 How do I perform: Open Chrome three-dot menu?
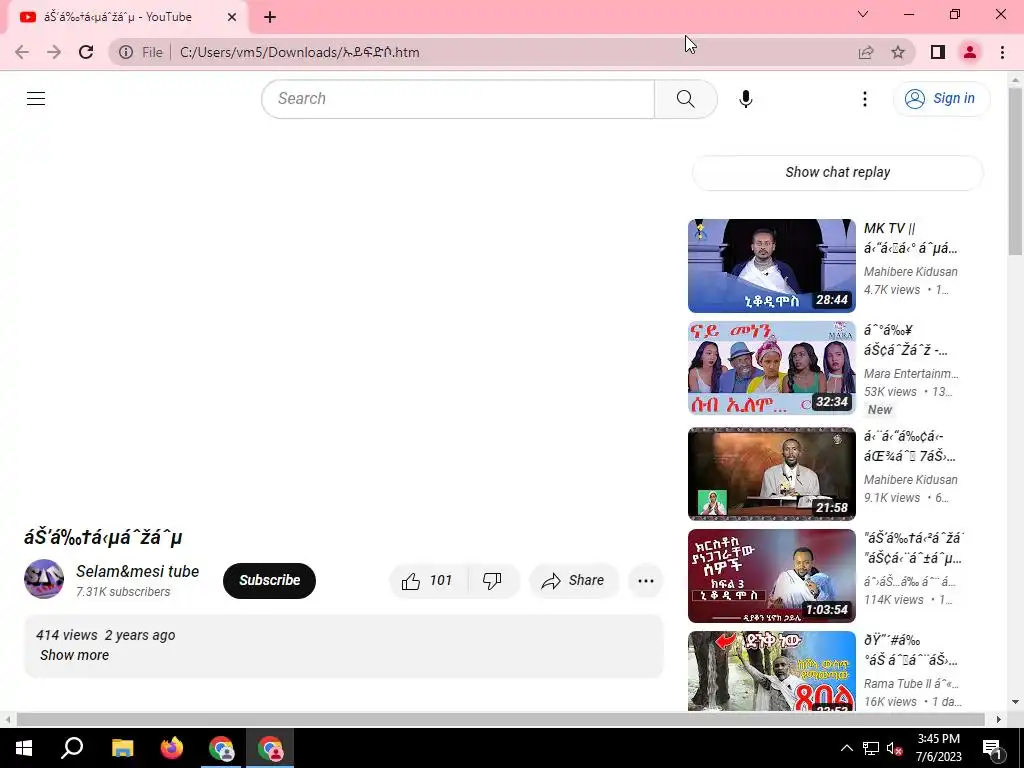pyautogui.click(x=1002, y=52)
